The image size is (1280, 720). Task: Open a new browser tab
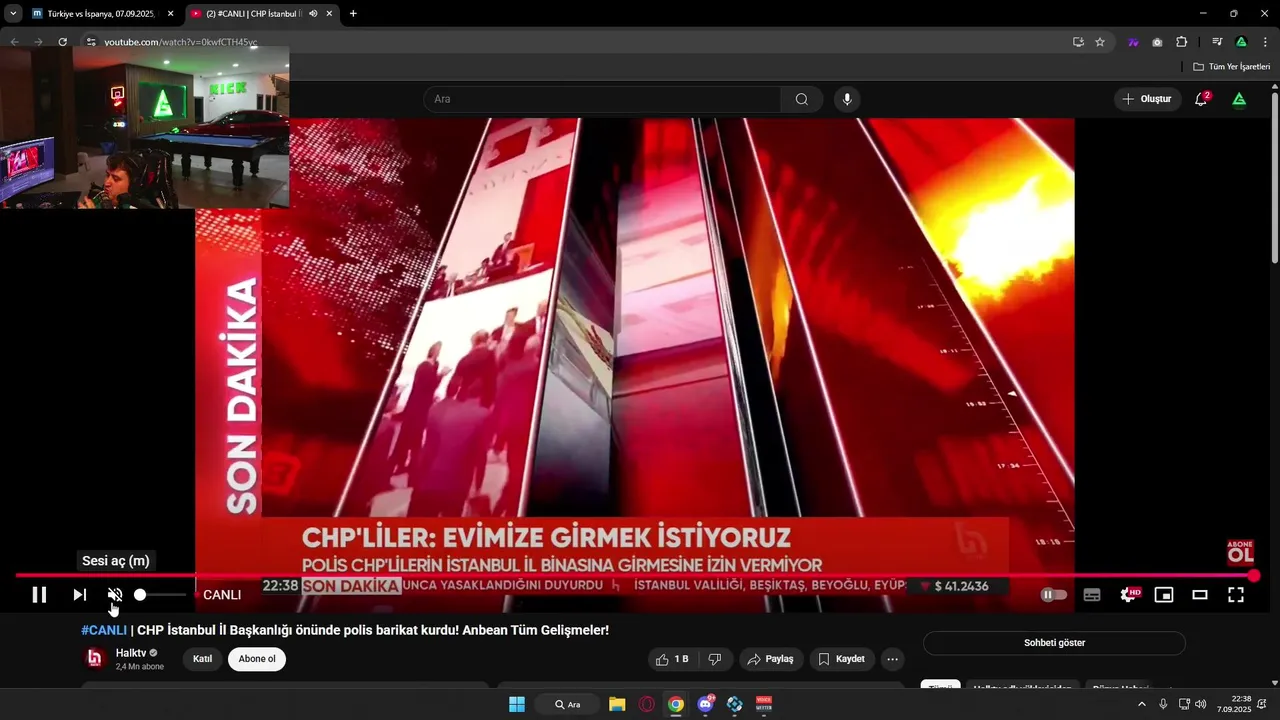coord(353,14)
